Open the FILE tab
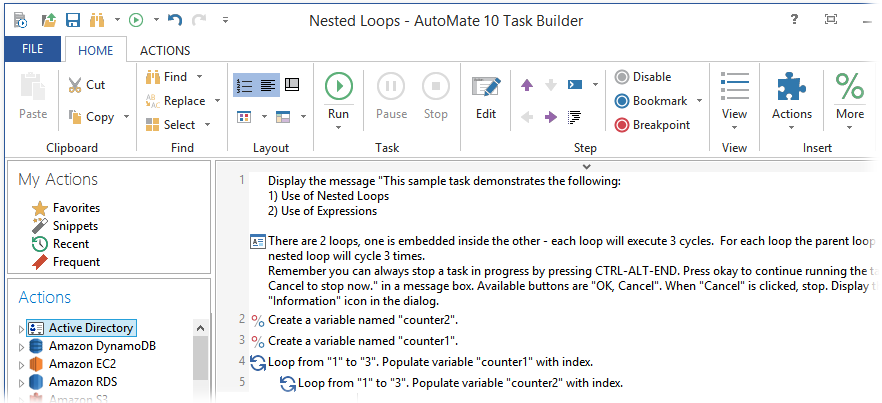 tap(33, 49)
